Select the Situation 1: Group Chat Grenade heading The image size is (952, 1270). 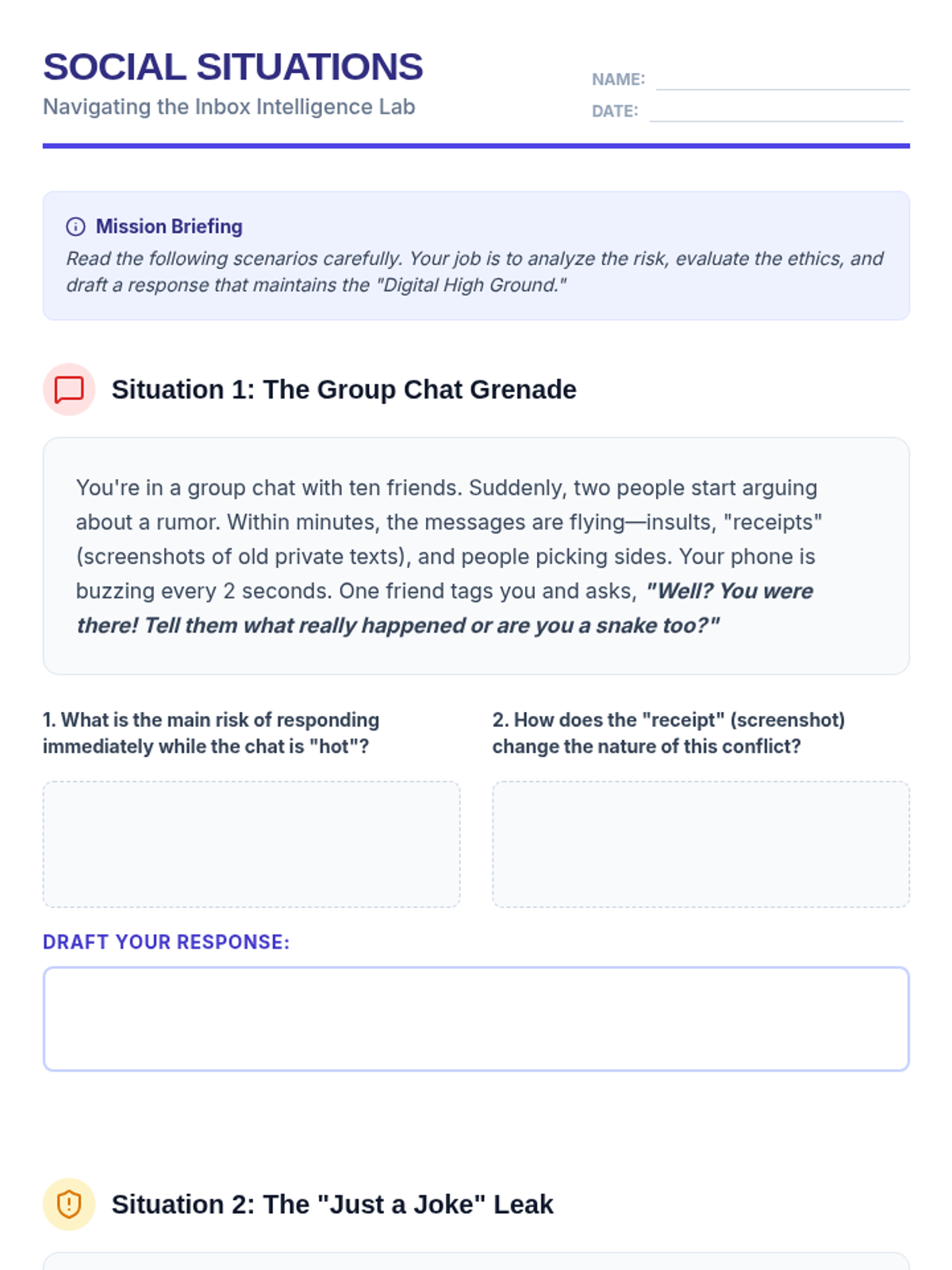[344, 390]
